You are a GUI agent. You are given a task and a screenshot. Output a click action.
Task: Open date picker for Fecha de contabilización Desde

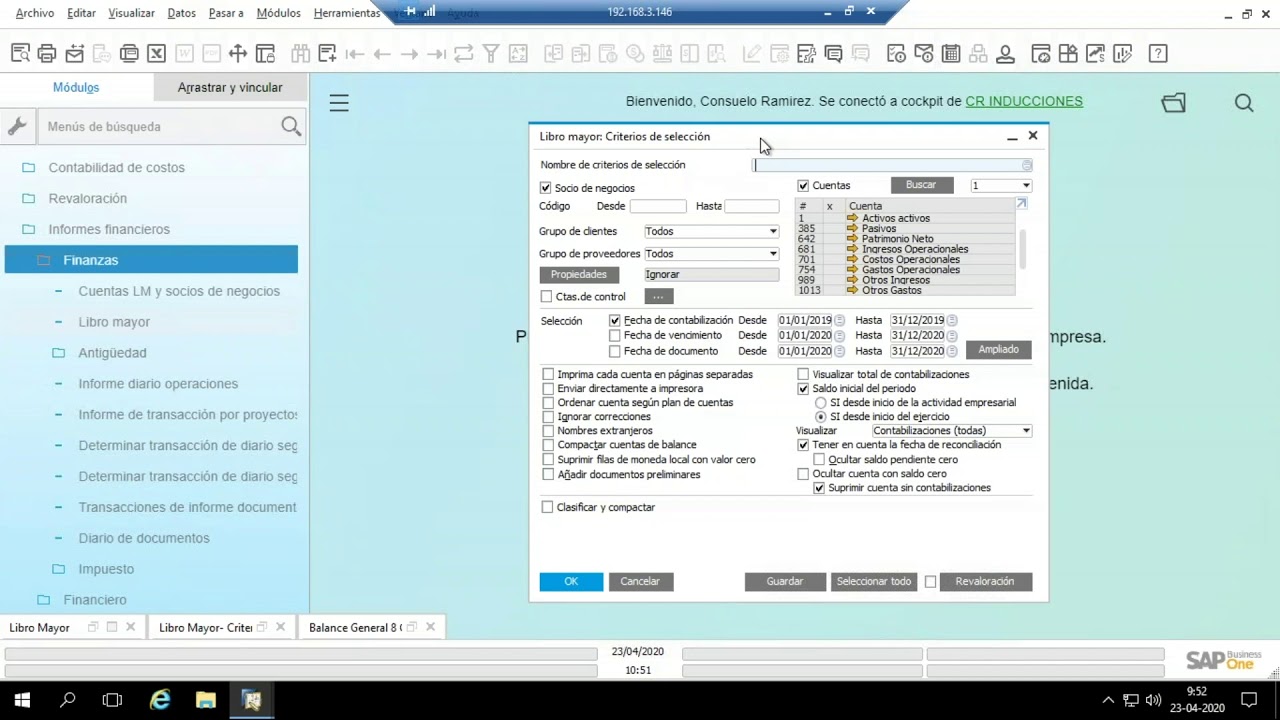click(x=840, y=321)
